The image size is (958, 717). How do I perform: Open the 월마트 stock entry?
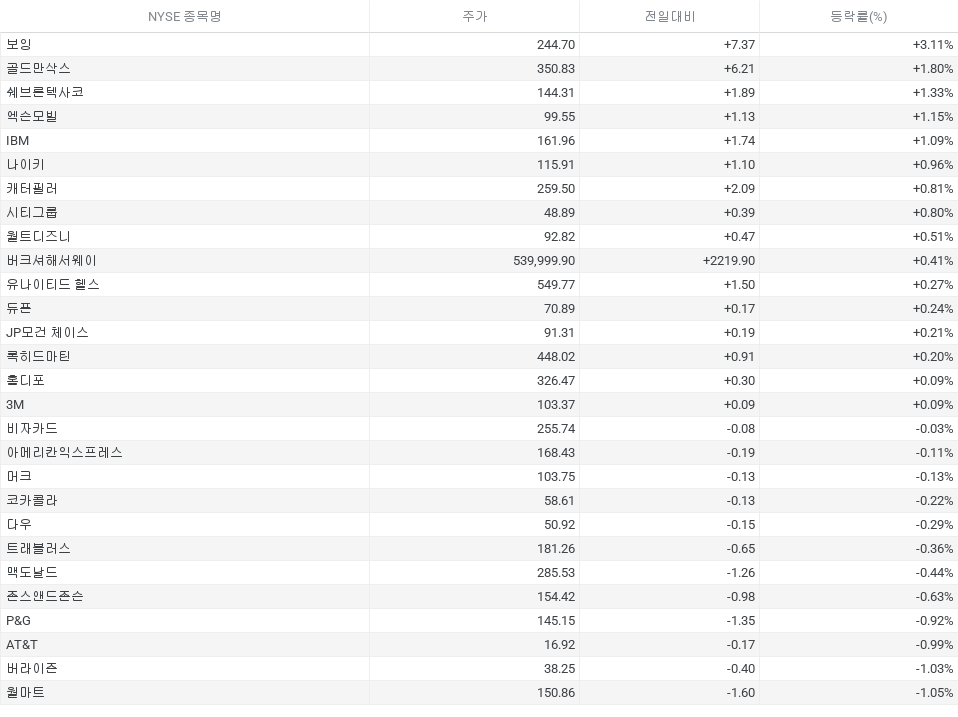(x=25, y=692)
